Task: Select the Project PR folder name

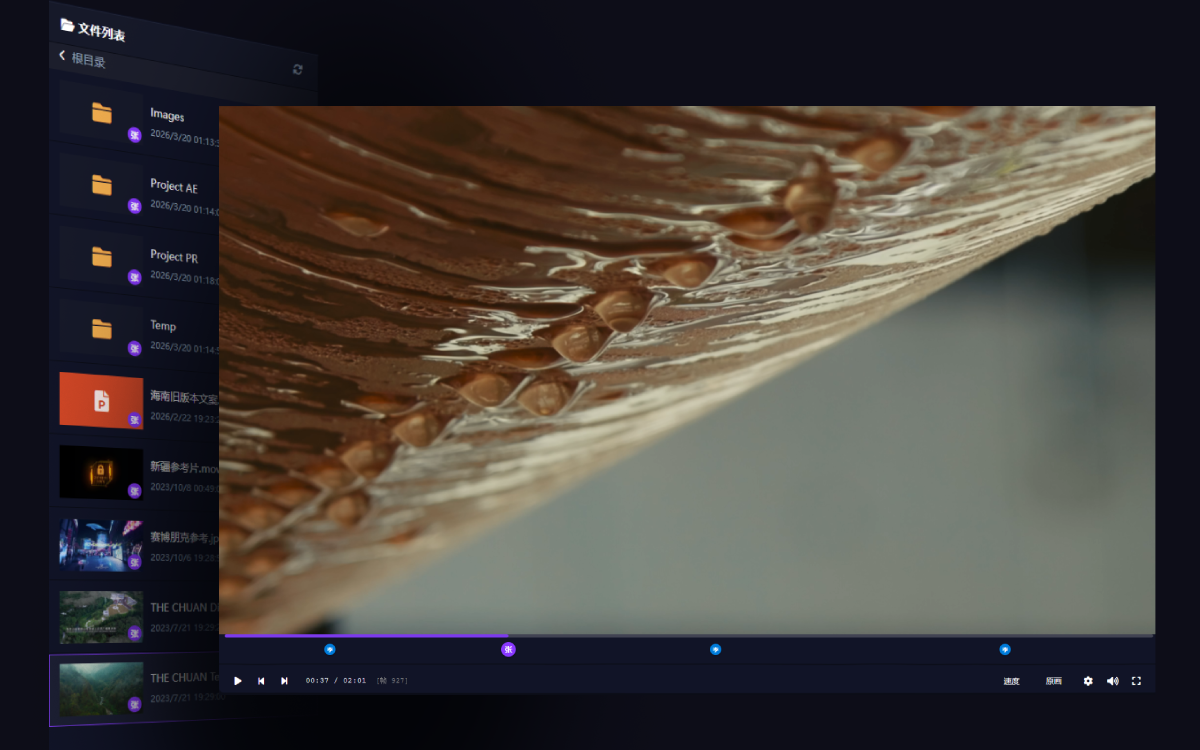Action: [174, 256]
